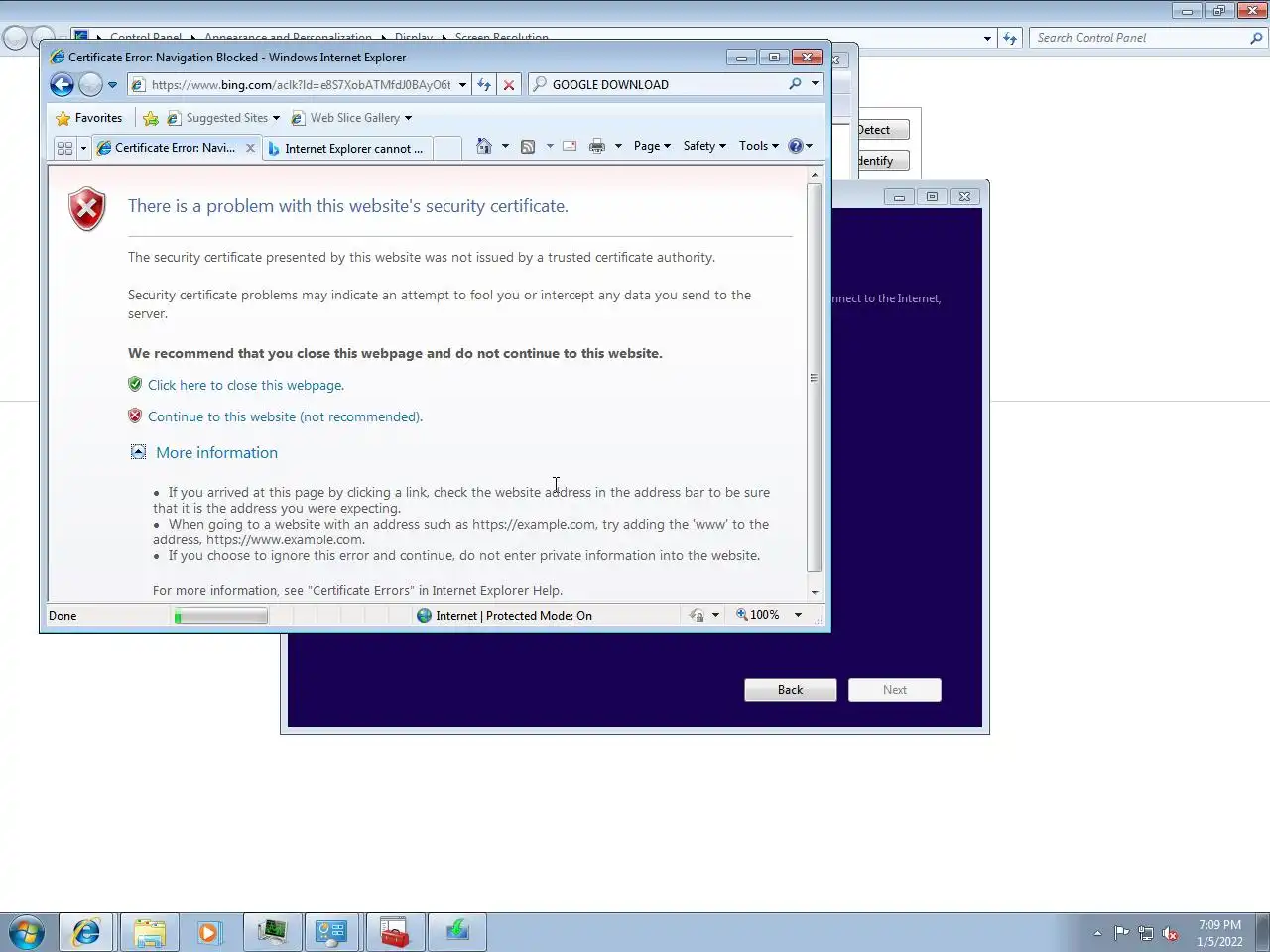The width and height of the screenshot is (1270, 952).
Task: Click the green arrow taskbar icon
Action: [x=456, y=932]
